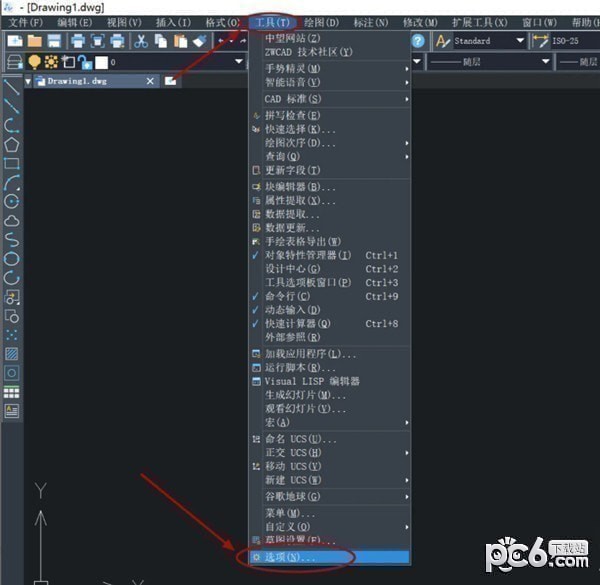
Task: Click the Cut scissors icon
Action: (x=141, y=41)
